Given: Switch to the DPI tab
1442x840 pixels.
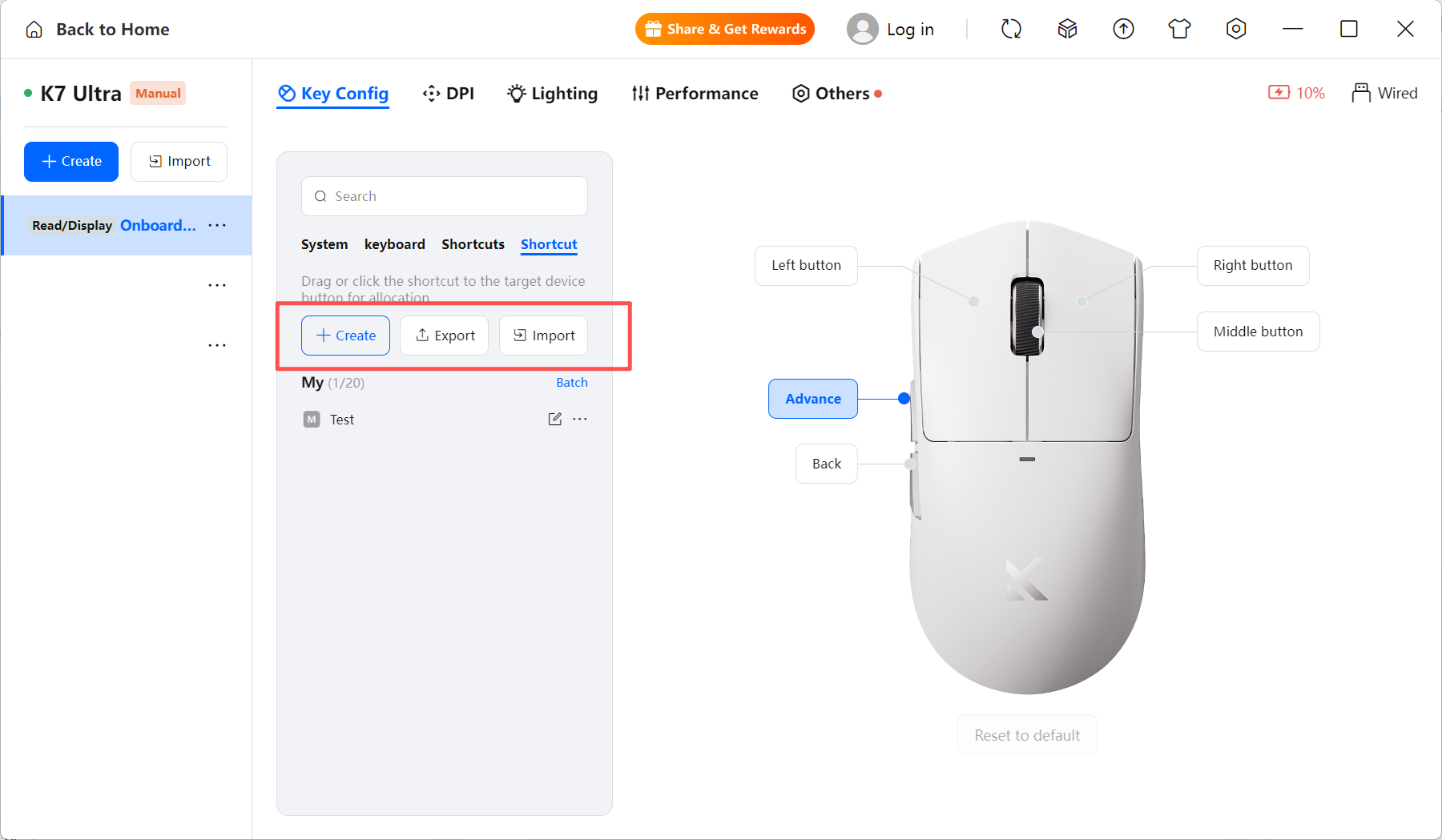Looking at the screenshot, I should click(449, 94).
